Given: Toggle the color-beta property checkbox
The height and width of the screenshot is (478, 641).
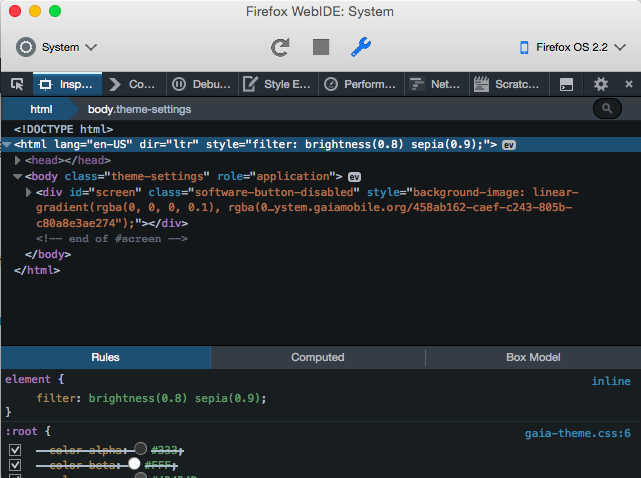Looking at the screenshot, I should [x=15, y=465].
